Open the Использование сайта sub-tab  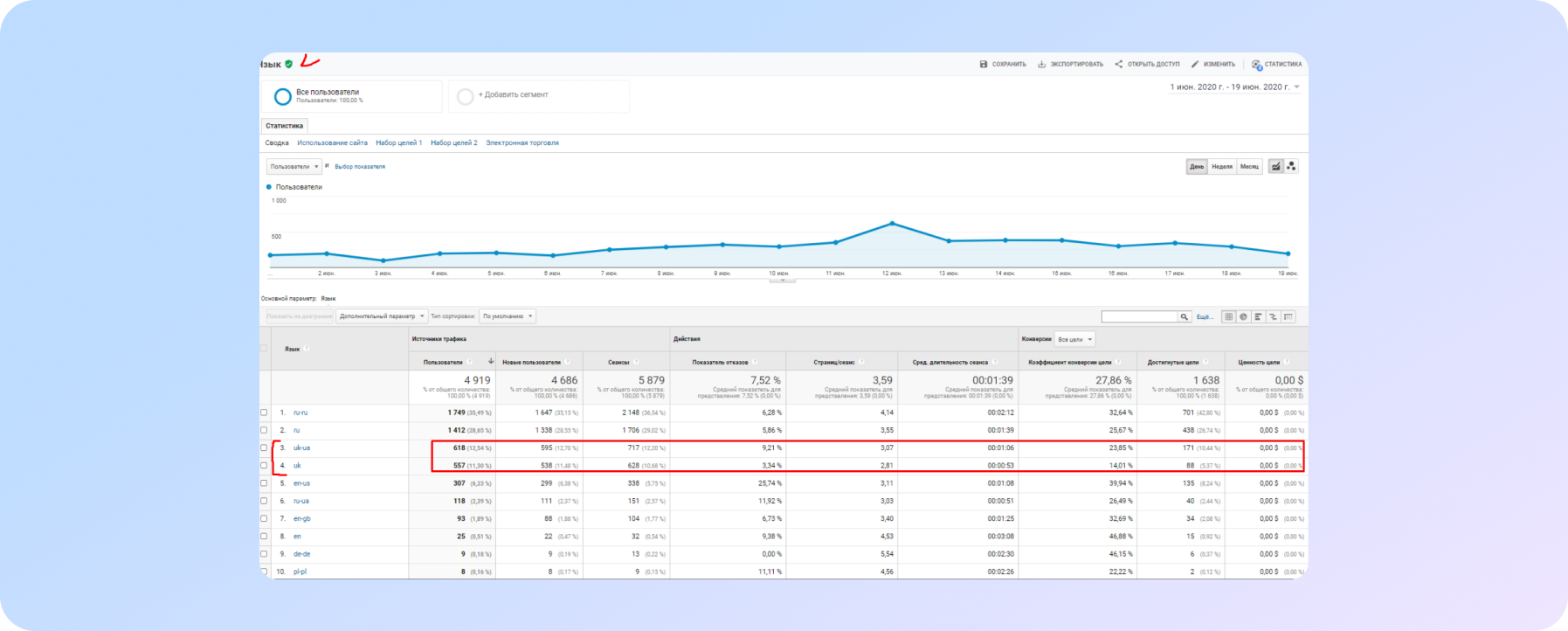tap(332, 143)
